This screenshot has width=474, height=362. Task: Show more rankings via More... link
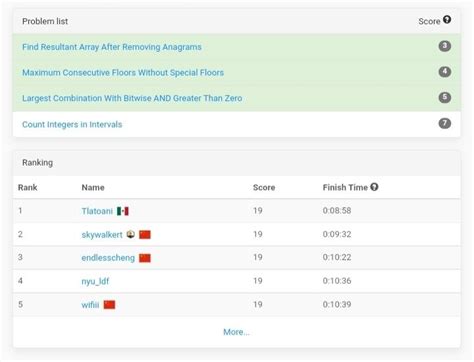(x=236, y=332)
